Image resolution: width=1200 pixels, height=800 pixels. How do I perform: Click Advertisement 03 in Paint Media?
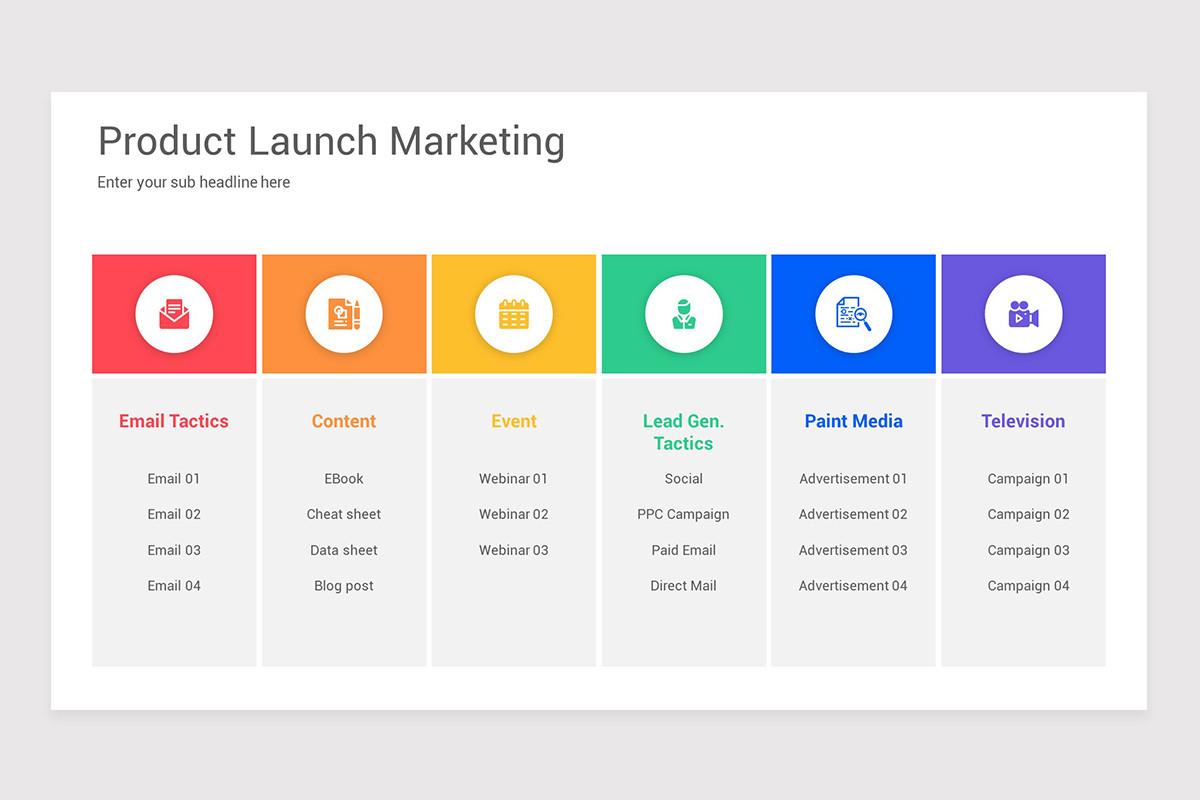pos(853,550)
